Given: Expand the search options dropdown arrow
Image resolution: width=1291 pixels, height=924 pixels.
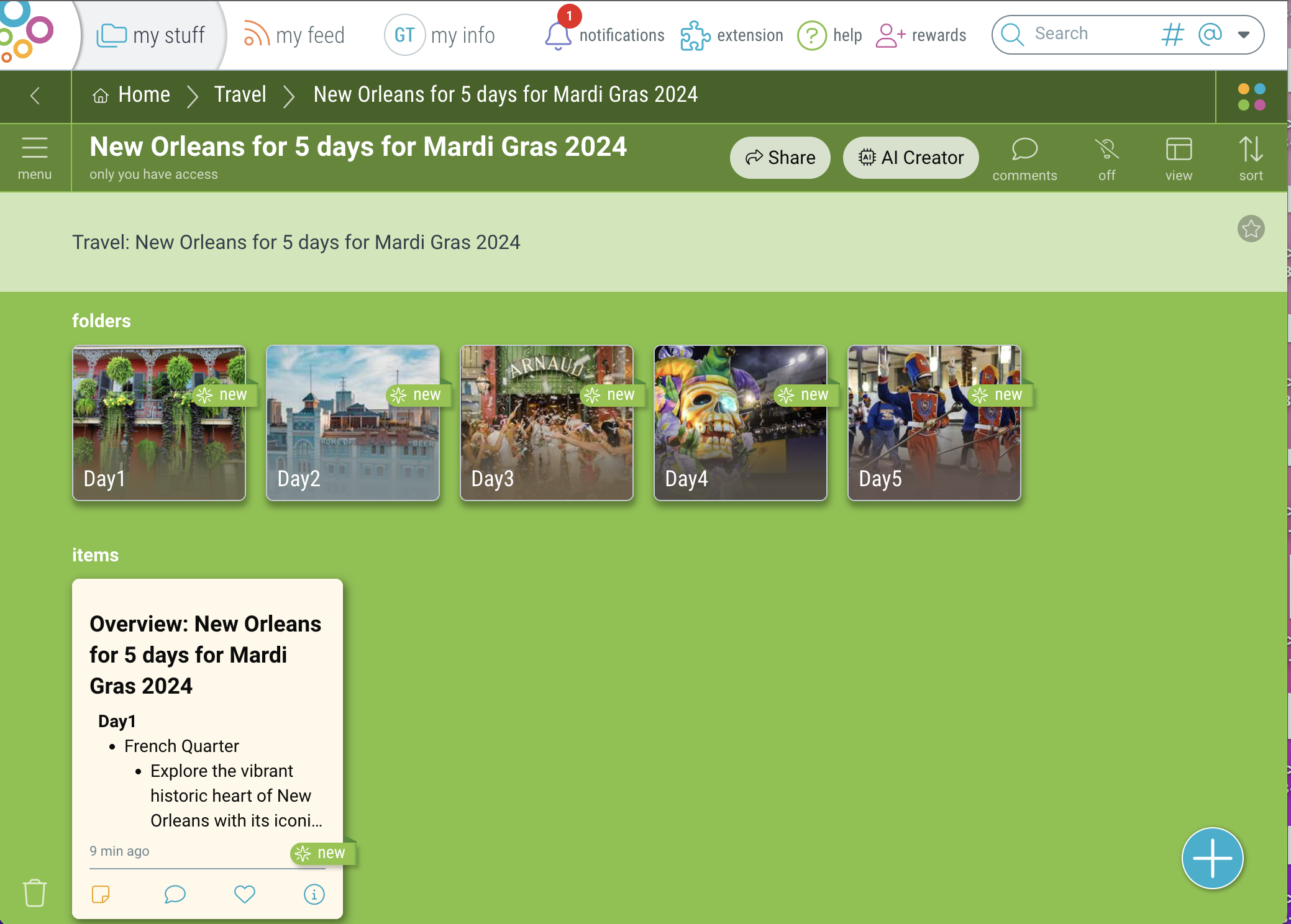Looking at the screenshot, I should pyautogui.click(x=1243, y=35).
